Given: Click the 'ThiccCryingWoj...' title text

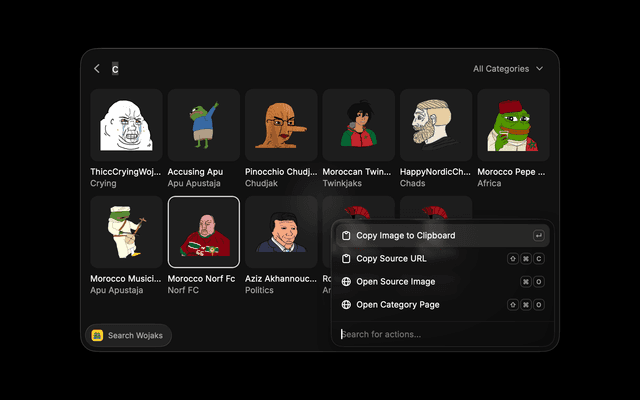Looking at the screenshot, I should [125, 172].
